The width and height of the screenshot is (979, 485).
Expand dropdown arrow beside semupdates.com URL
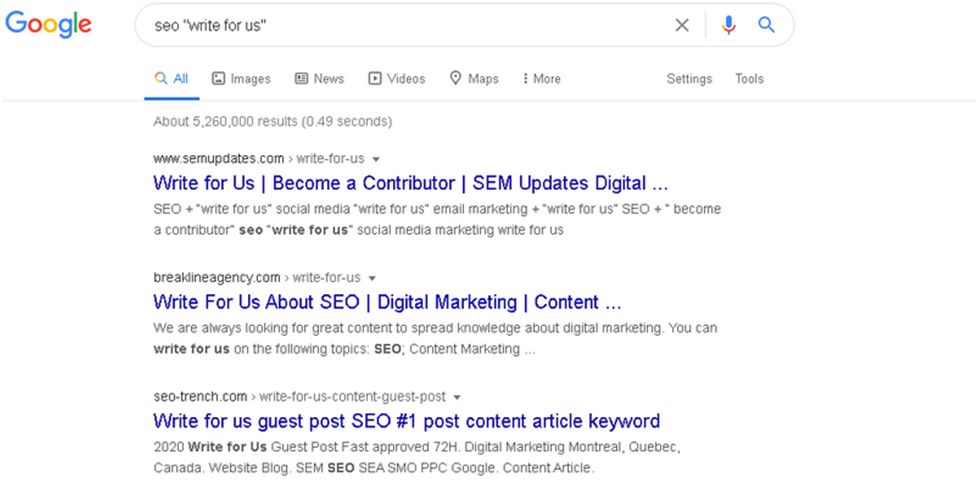[x=376, y=159]
